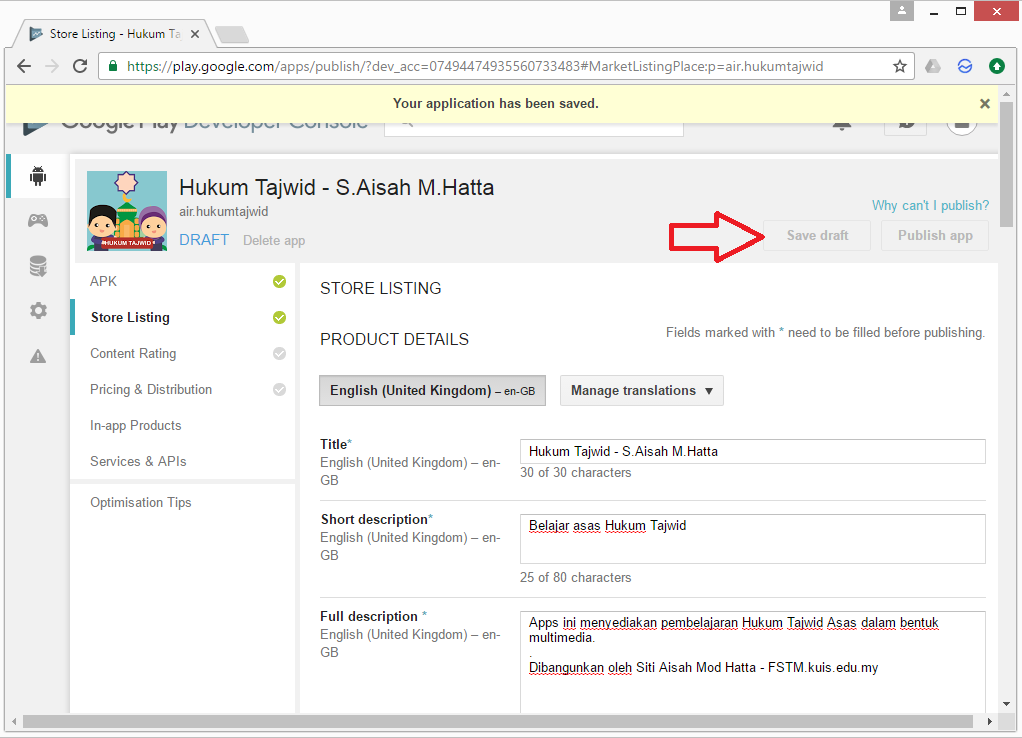Viewport: 1022px width, 738px height.
Task: Focus the Short description text box
Action: (x=753, y=539)
